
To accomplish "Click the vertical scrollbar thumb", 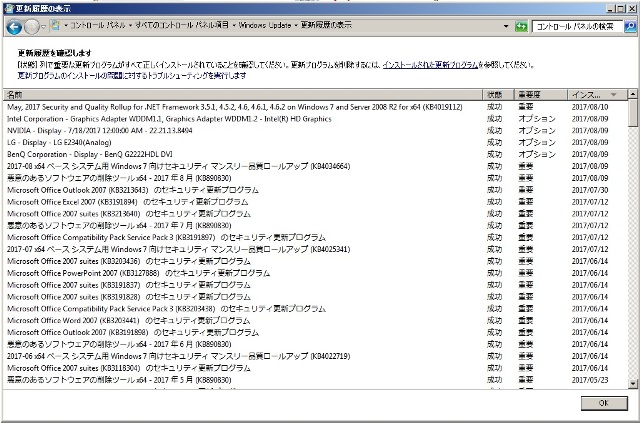I will tap(632, 113).
